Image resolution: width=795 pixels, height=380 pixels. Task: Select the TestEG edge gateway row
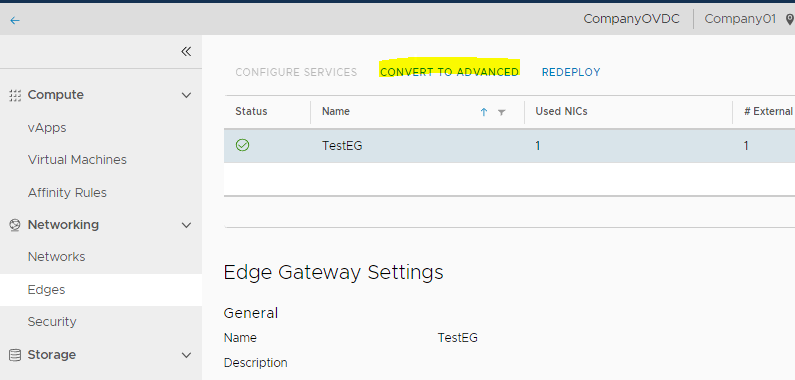pyautogui.click(x=509, y=146)
